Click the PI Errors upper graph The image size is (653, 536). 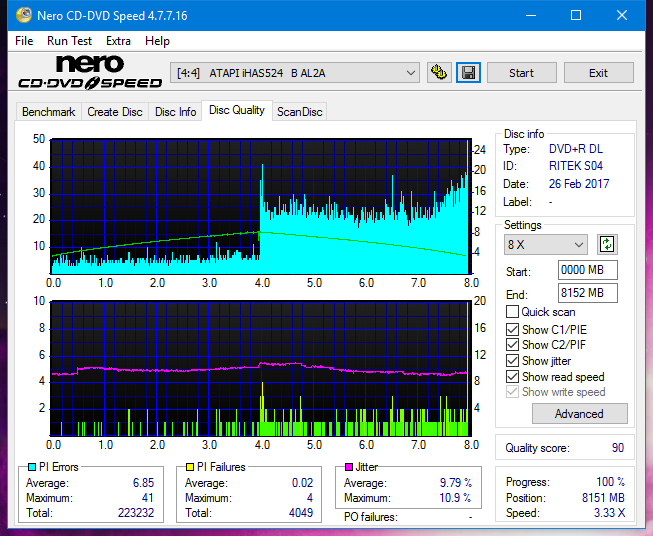(x=261, y=207)
